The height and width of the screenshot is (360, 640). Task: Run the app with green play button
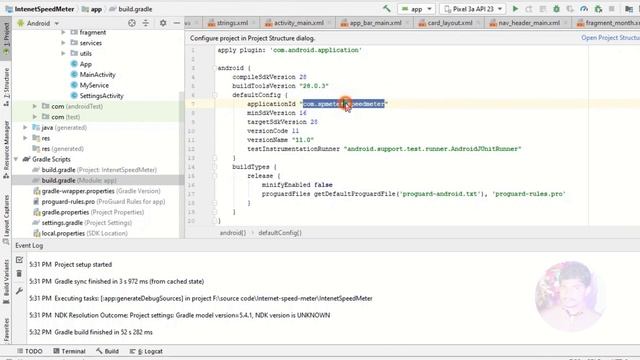[515, 9]
